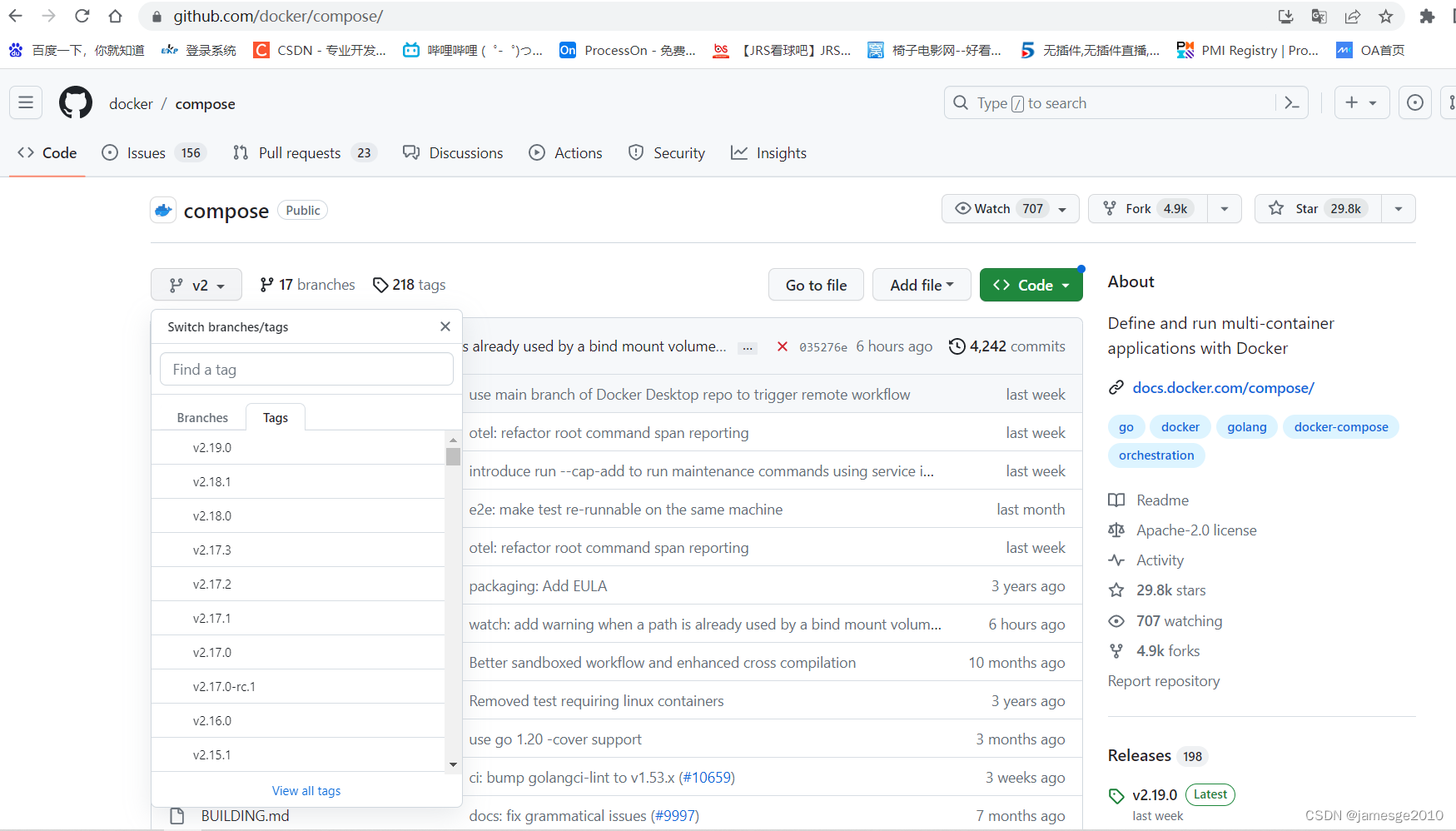Reload the page with refresh icon
The height and width of the screenshot is (831, 1456).
tap(82, 16)
